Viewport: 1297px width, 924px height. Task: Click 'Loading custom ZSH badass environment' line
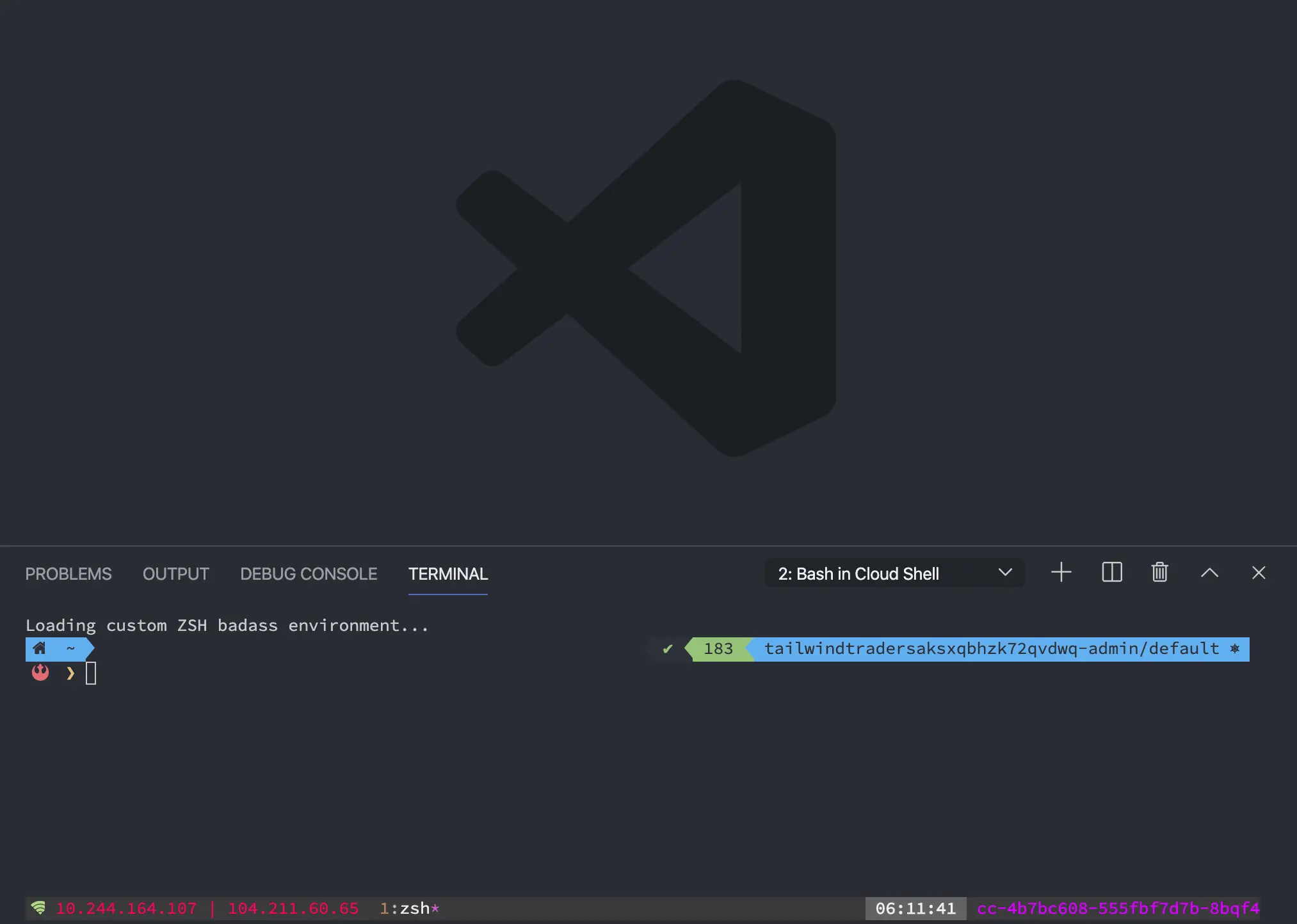coord(227,625)
